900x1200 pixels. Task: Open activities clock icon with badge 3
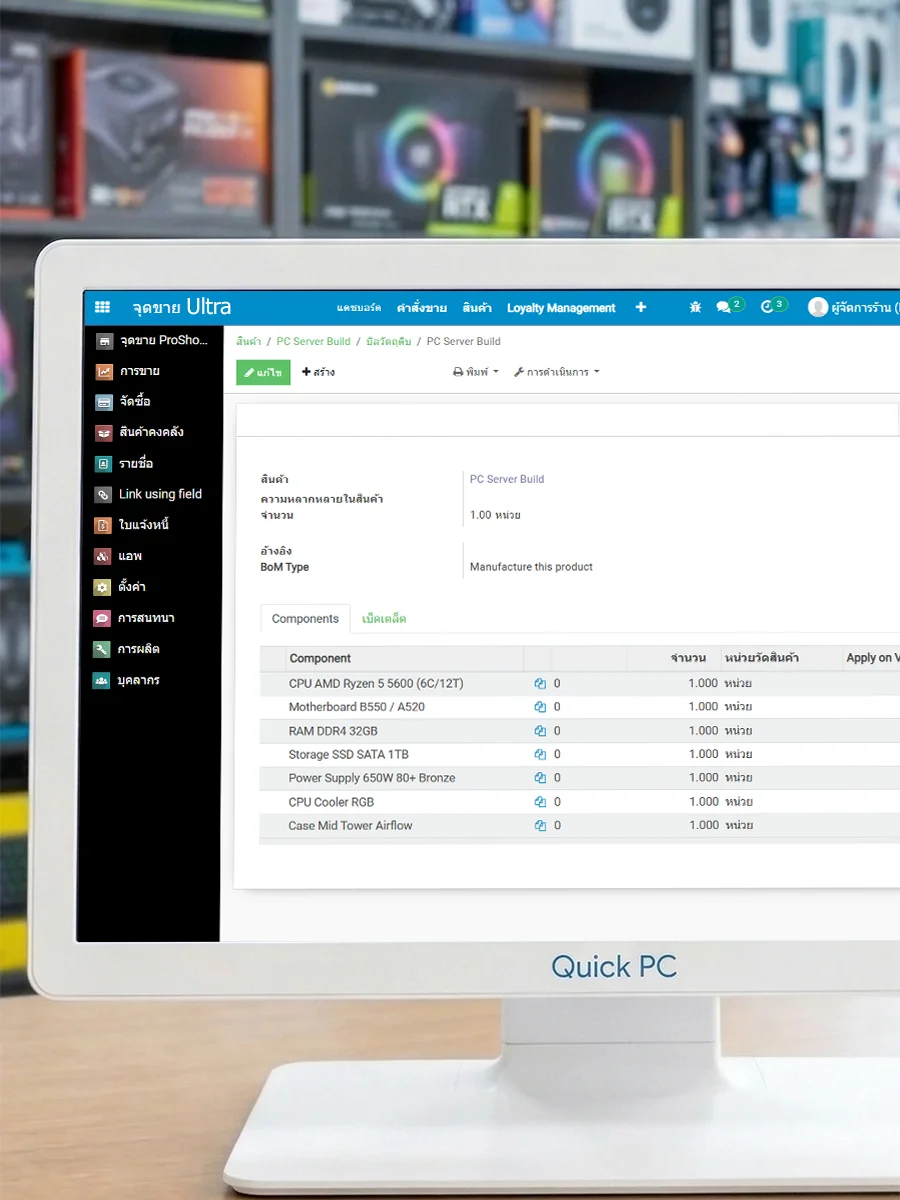pyautogui.click(x=768, y=307)
